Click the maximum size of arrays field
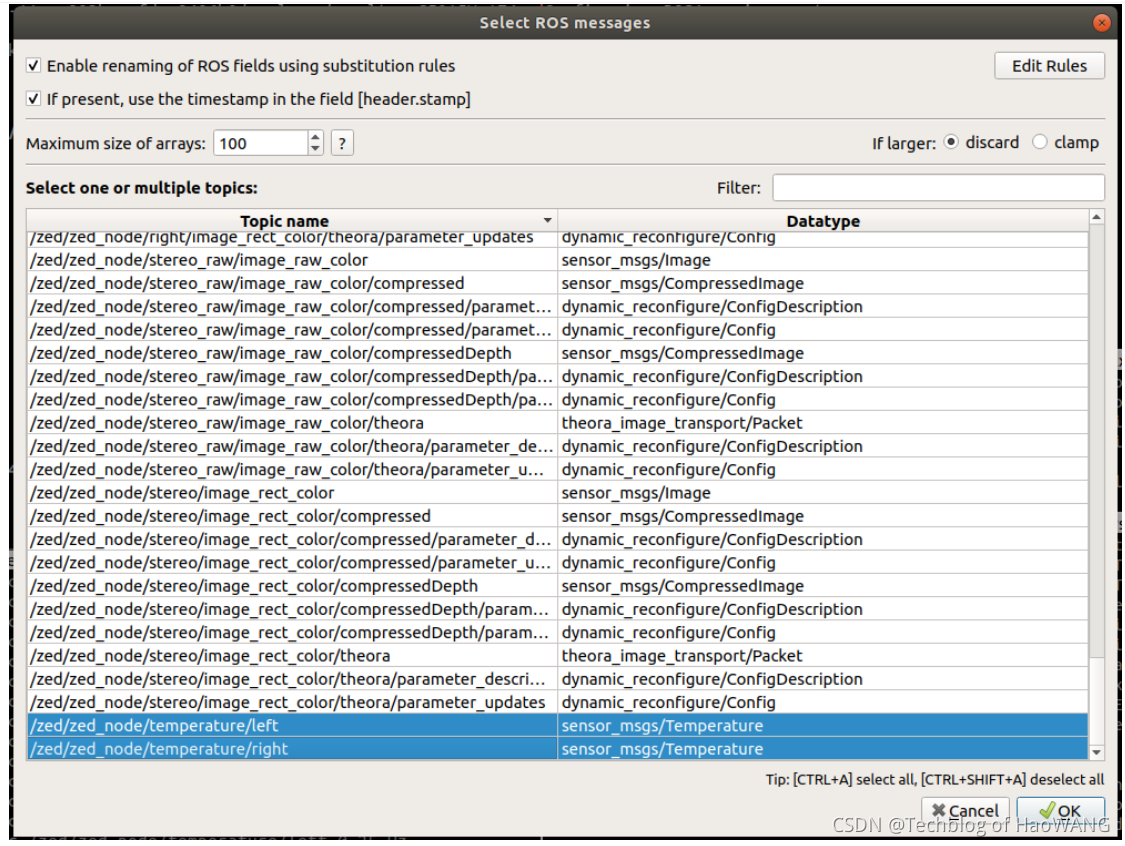This screenshot has width=1125, height=846. pyautogui.click(x=261, y=144)
